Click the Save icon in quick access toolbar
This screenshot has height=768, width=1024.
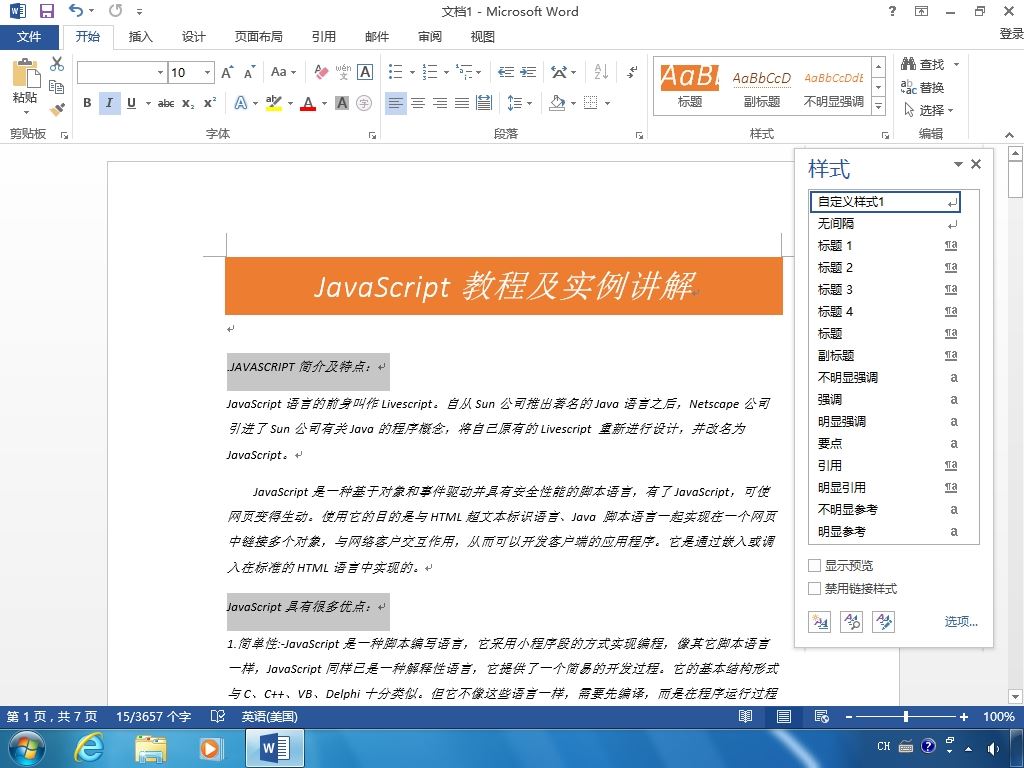(x=46, y=11)
